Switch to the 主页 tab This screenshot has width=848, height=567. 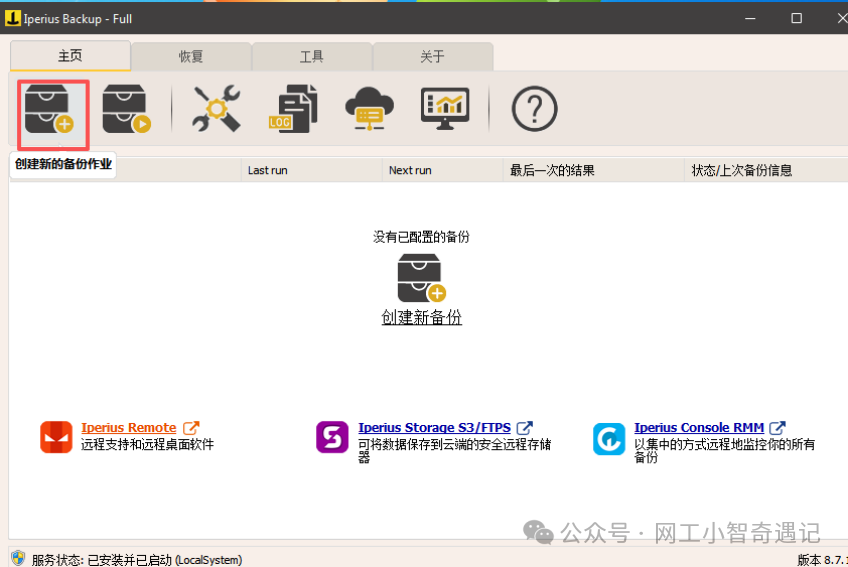pos(70,56)
